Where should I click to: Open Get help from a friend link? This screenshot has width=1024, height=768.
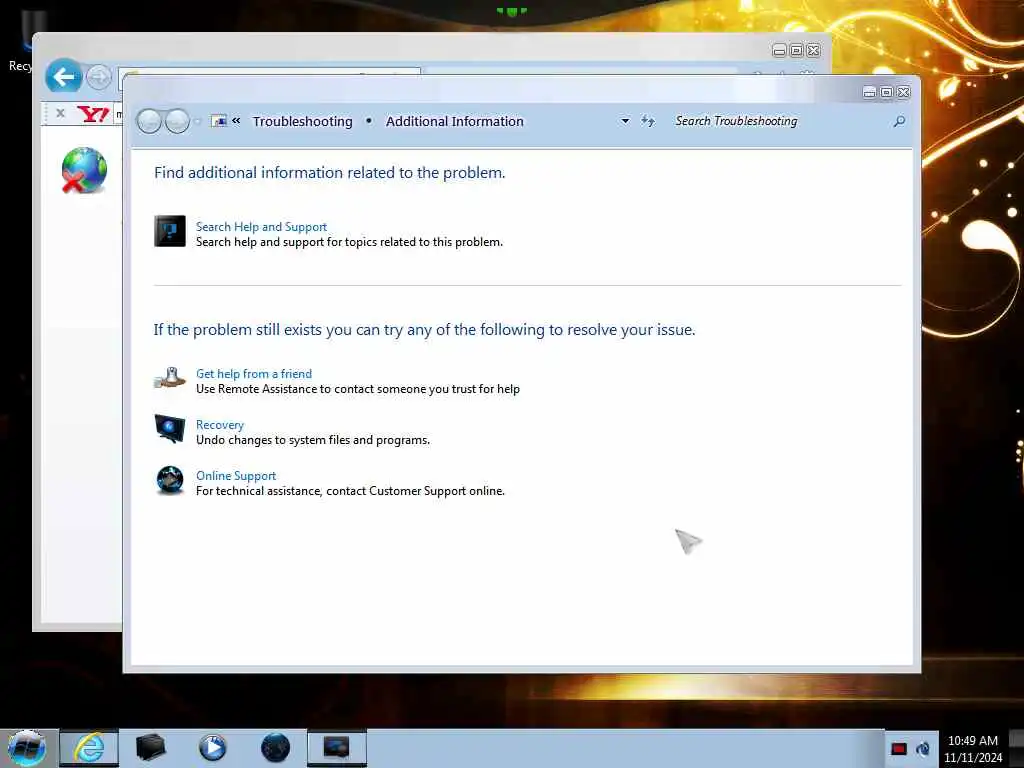(254, 374)
